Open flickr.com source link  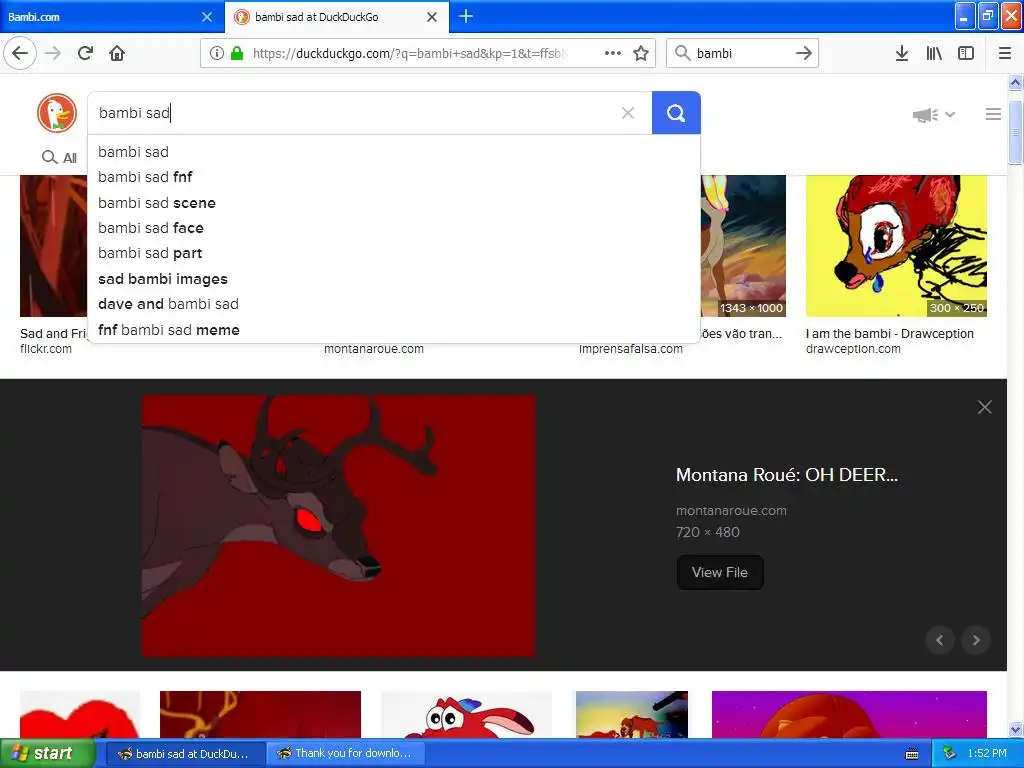[46, 349]
